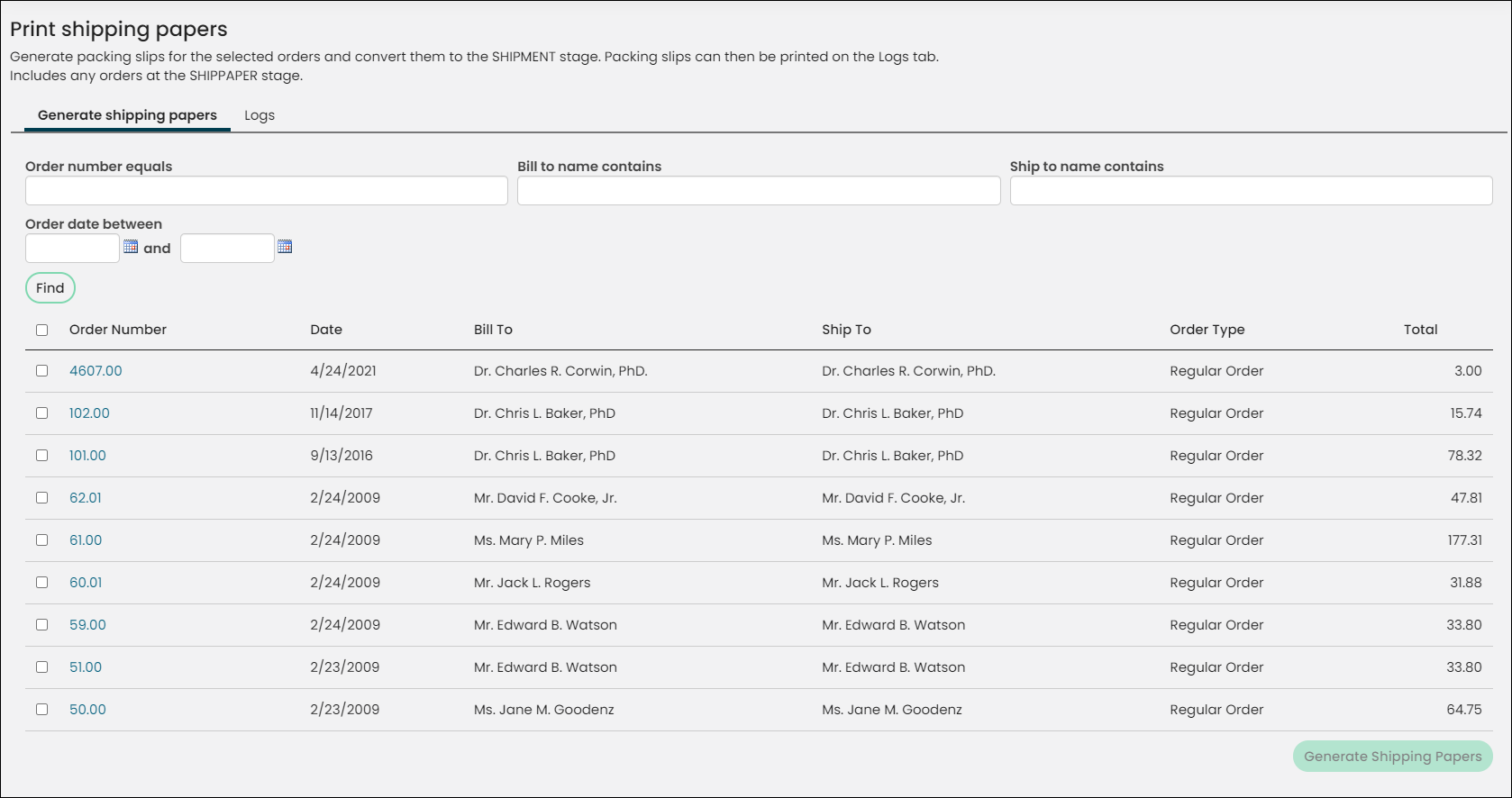Switch to the Logs tab

[260, 115]
